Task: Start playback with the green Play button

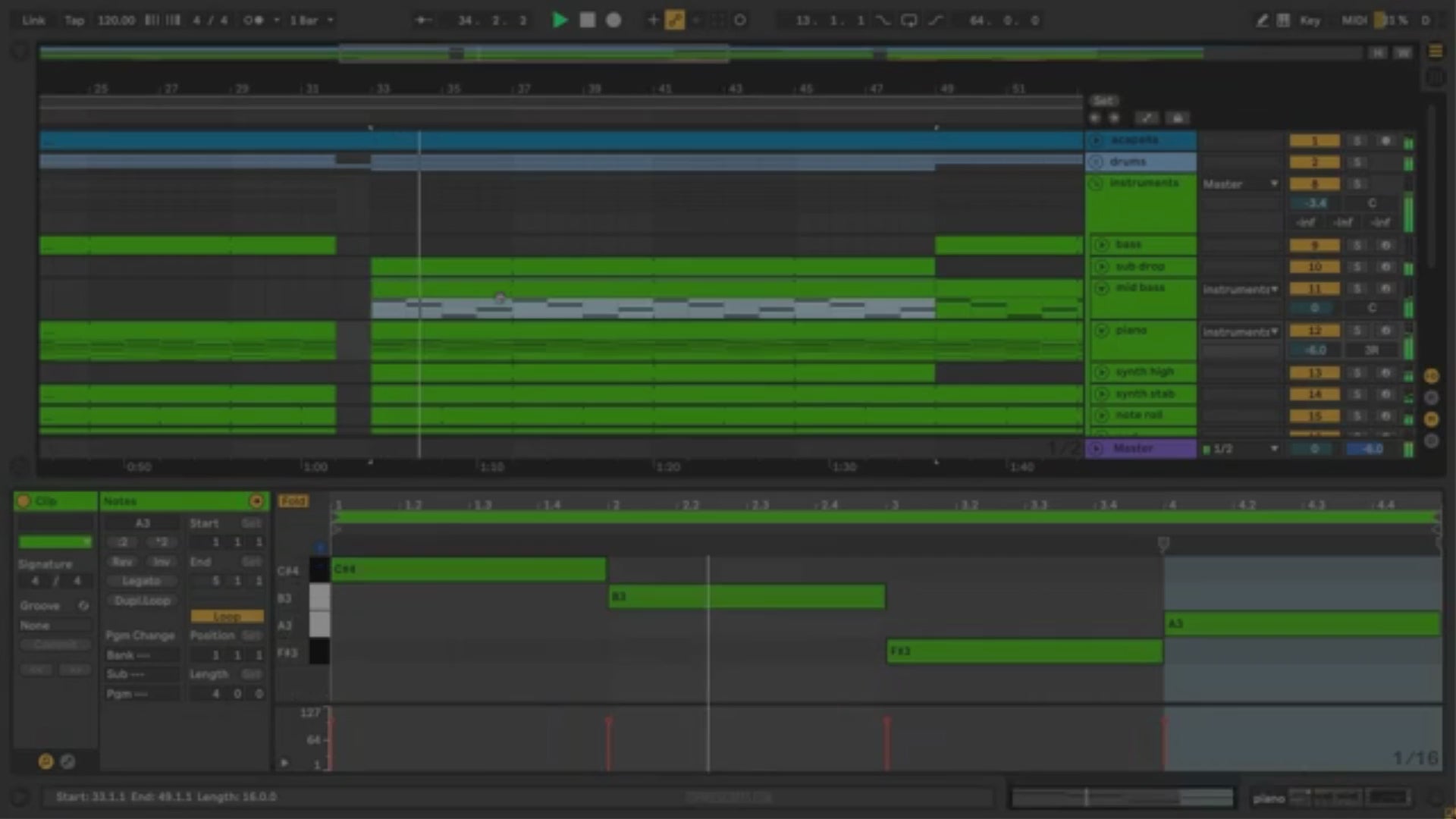Action: pyautogui.click(x=560, y=20)
